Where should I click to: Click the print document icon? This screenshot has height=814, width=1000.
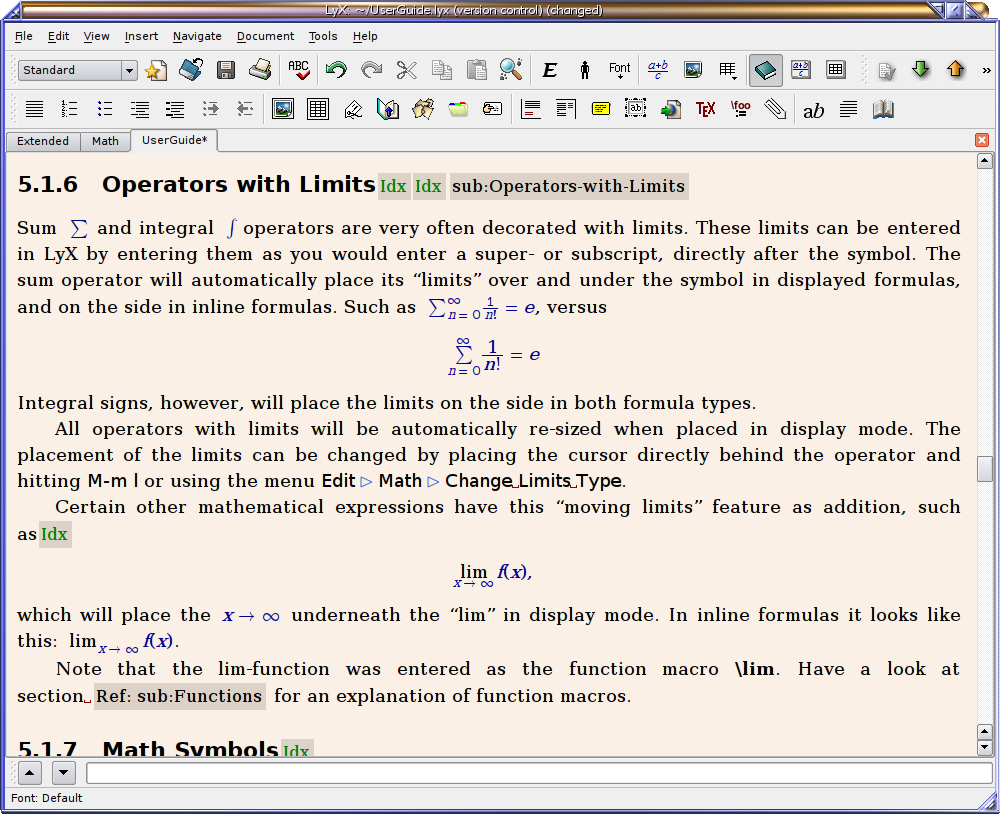(x=260, y=70)
